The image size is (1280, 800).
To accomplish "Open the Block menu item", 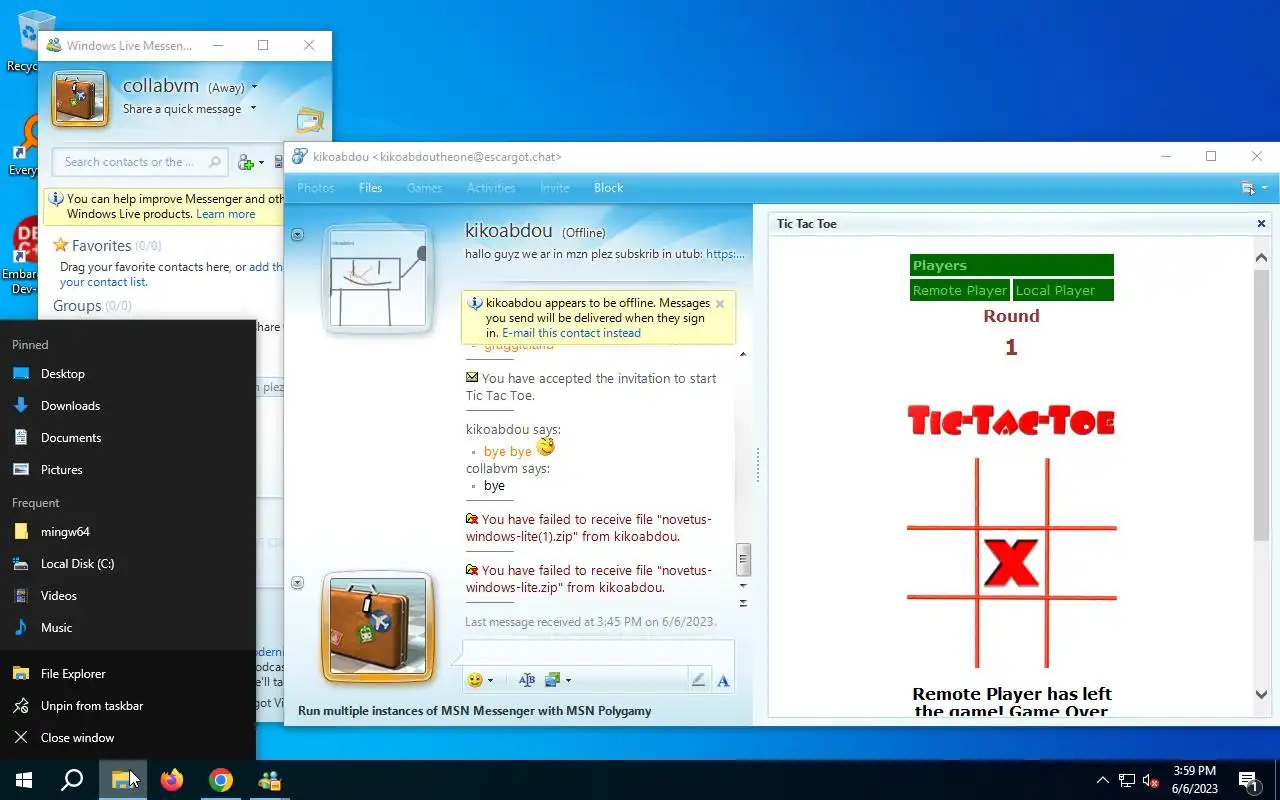I will coord(608,188).
